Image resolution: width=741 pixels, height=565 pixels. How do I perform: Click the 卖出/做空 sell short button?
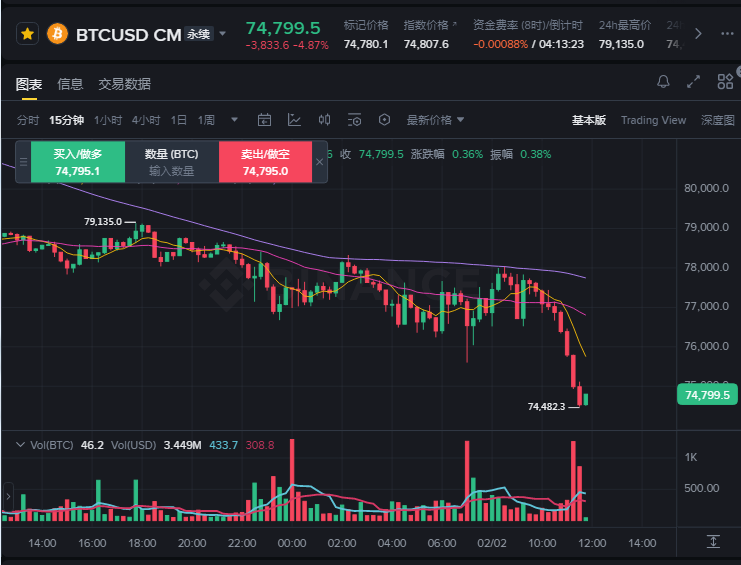[x=265, y=162]
